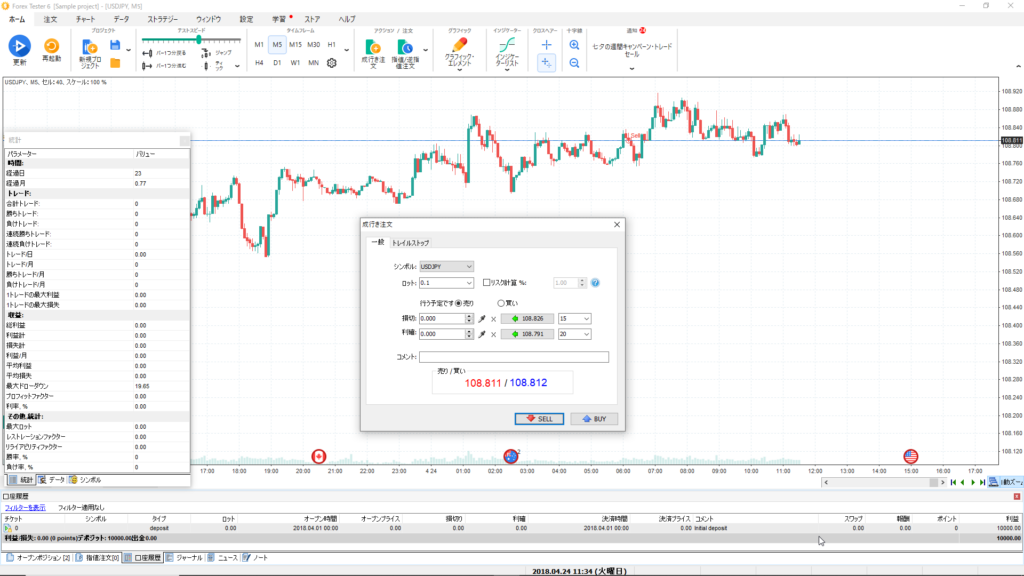
Task: Enable the リスク計算 % checkbox
Action: coord(486,283)
